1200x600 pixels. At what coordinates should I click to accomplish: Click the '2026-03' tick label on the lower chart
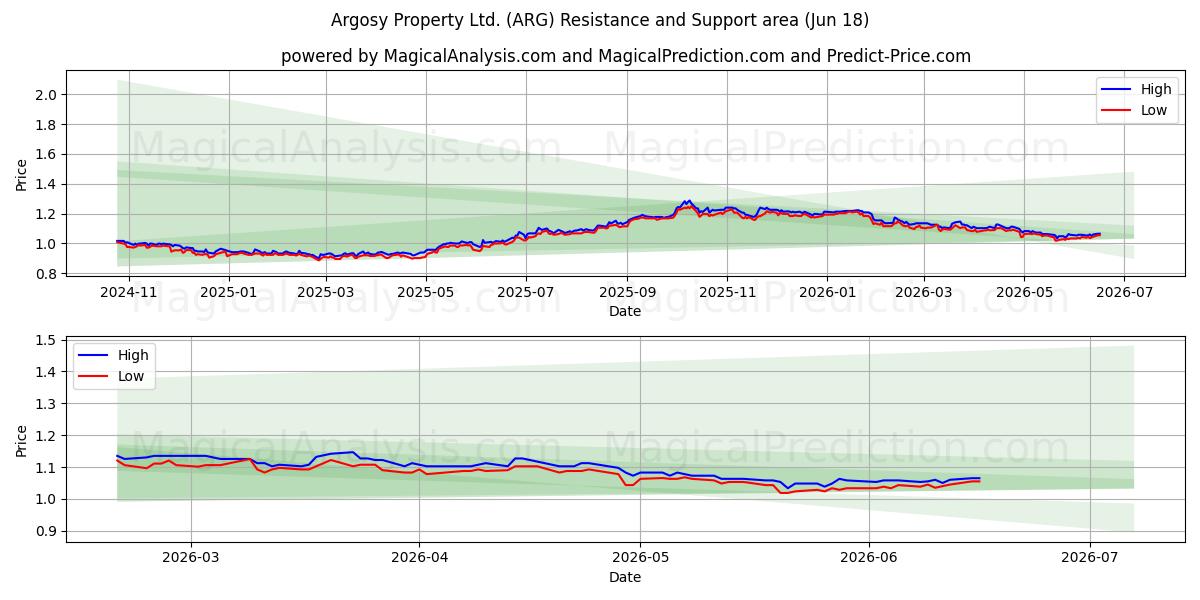(191, 558)
